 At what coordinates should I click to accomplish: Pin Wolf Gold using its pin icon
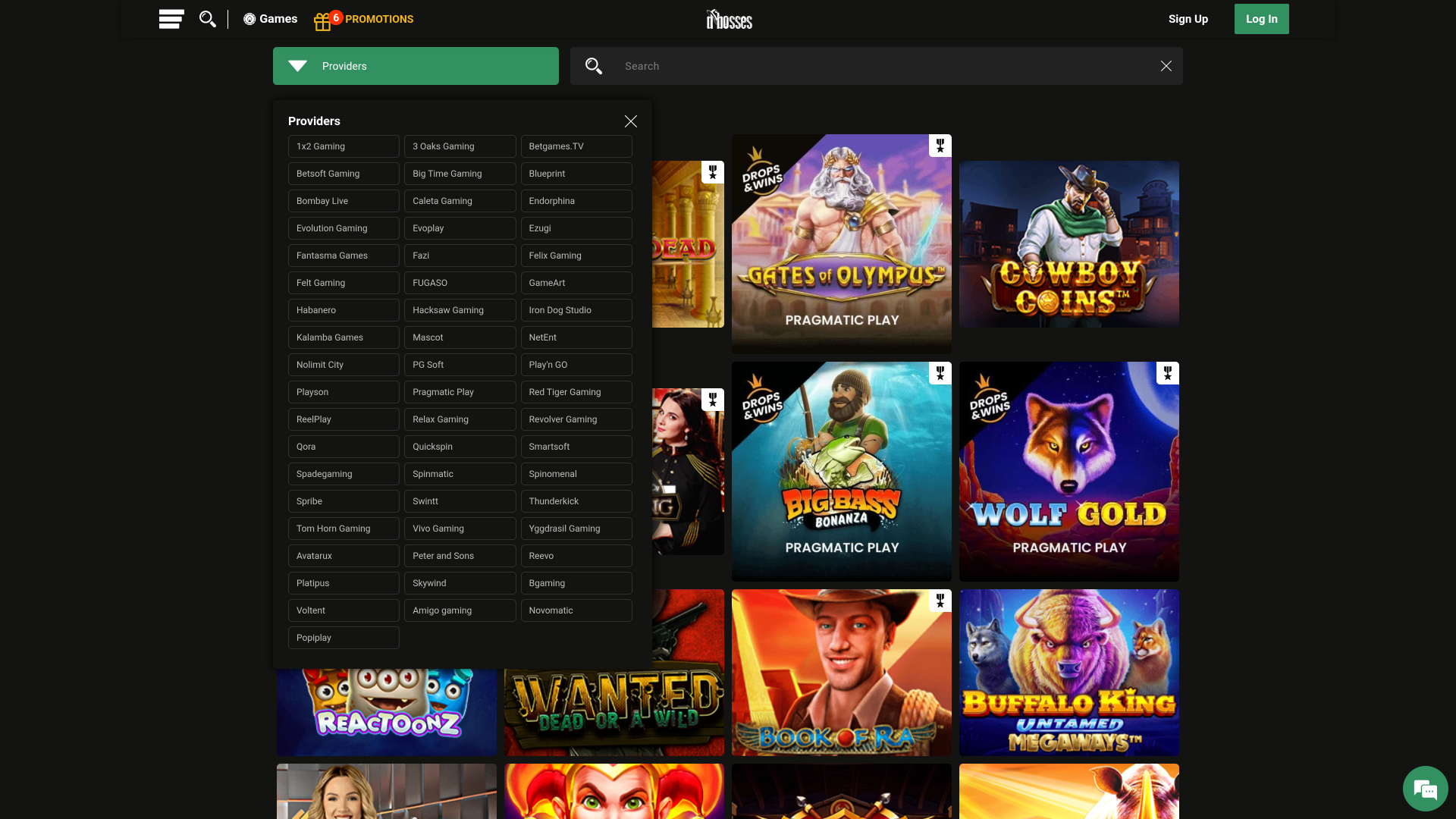[x=1167, y=373]
